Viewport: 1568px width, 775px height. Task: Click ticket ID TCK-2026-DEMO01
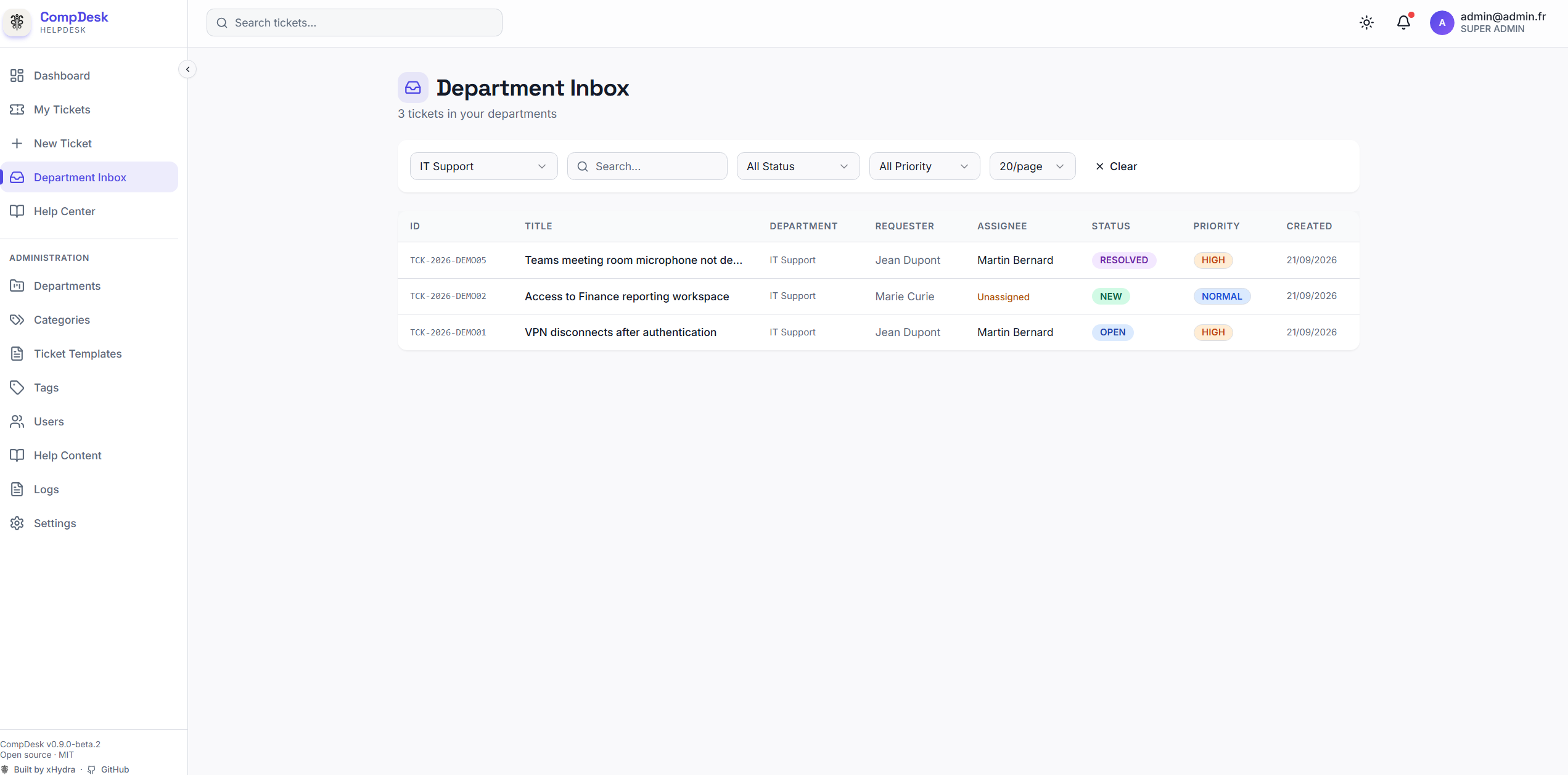pos(448,332)
